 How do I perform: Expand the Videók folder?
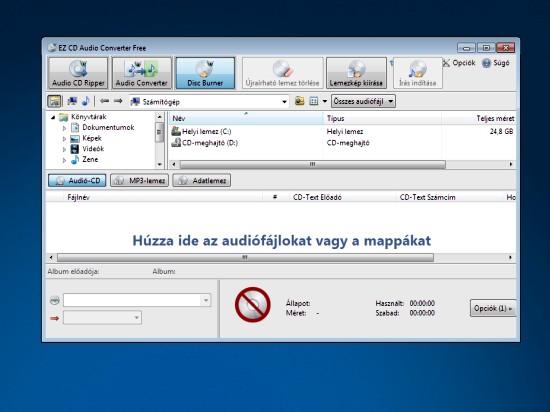[64, 149]
